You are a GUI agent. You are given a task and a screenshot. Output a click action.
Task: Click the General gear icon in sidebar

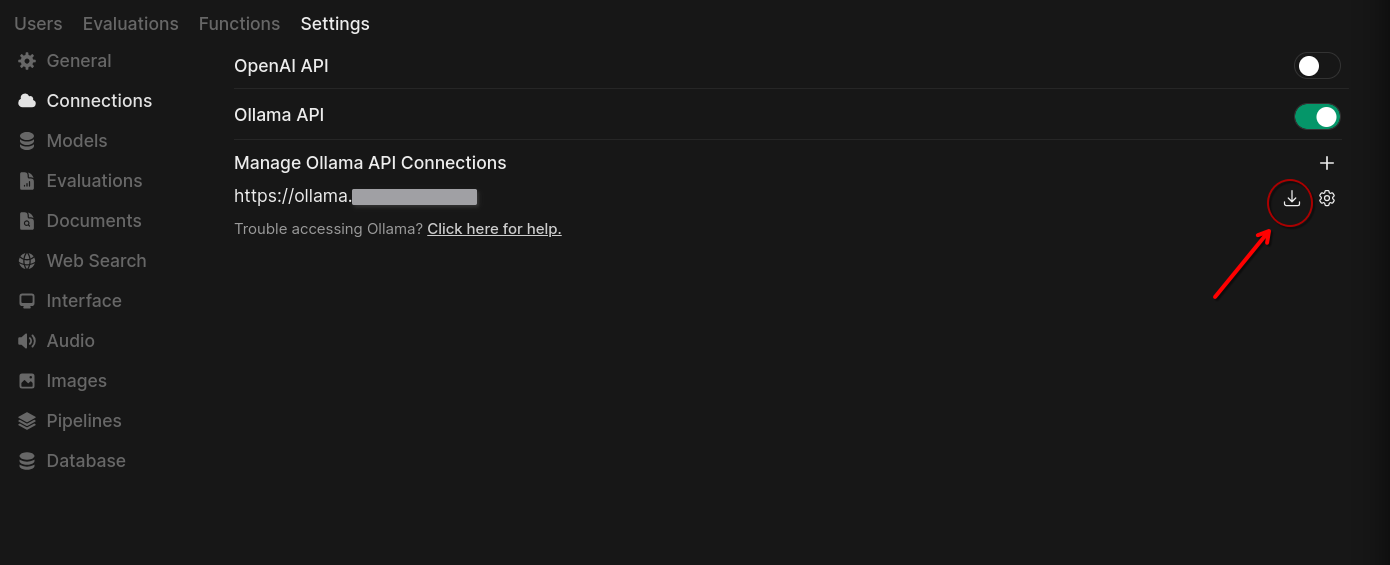(x=27, y=61)
